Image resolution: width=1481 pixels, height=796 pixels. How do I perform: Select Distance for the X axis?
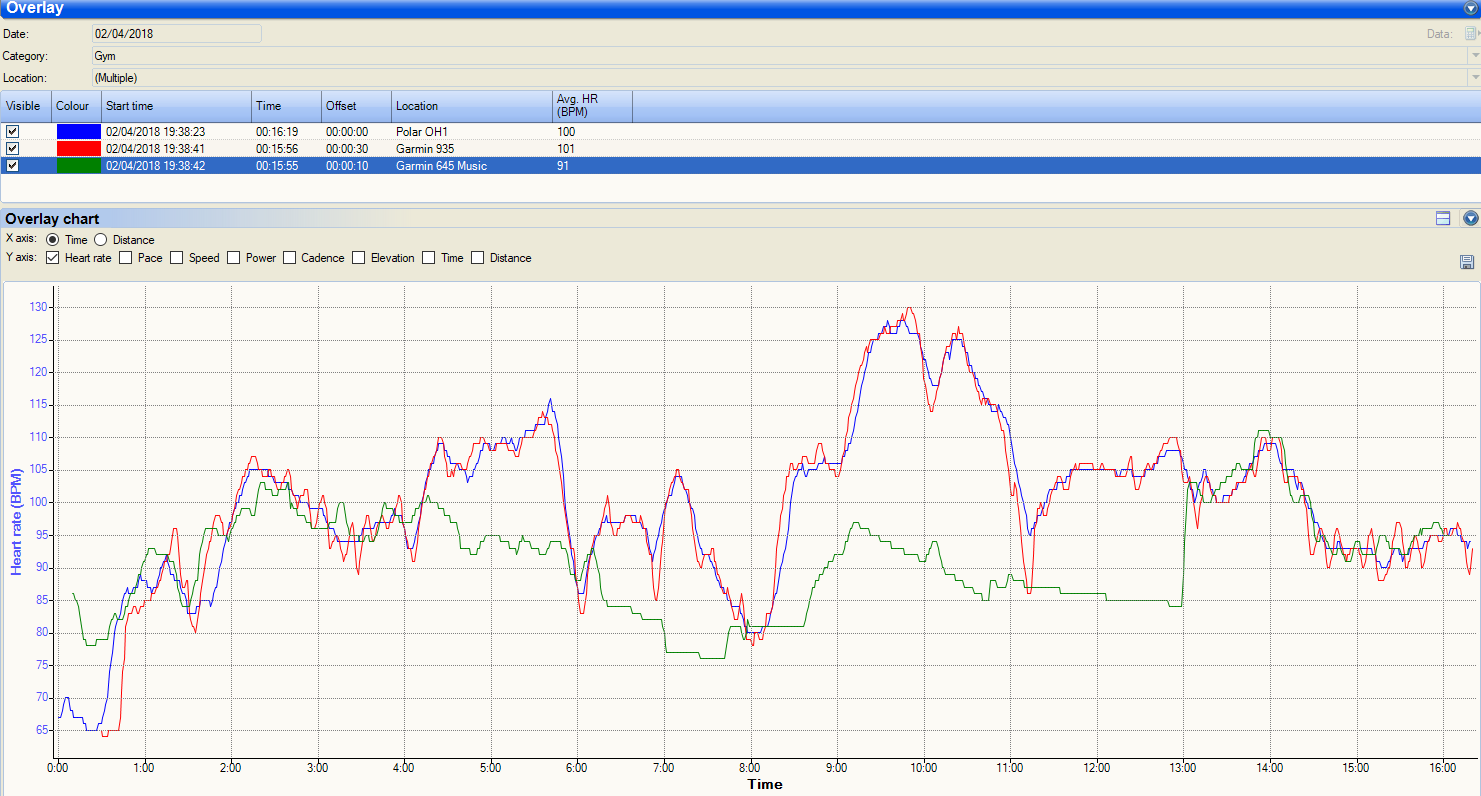click(x=101, y=240)
